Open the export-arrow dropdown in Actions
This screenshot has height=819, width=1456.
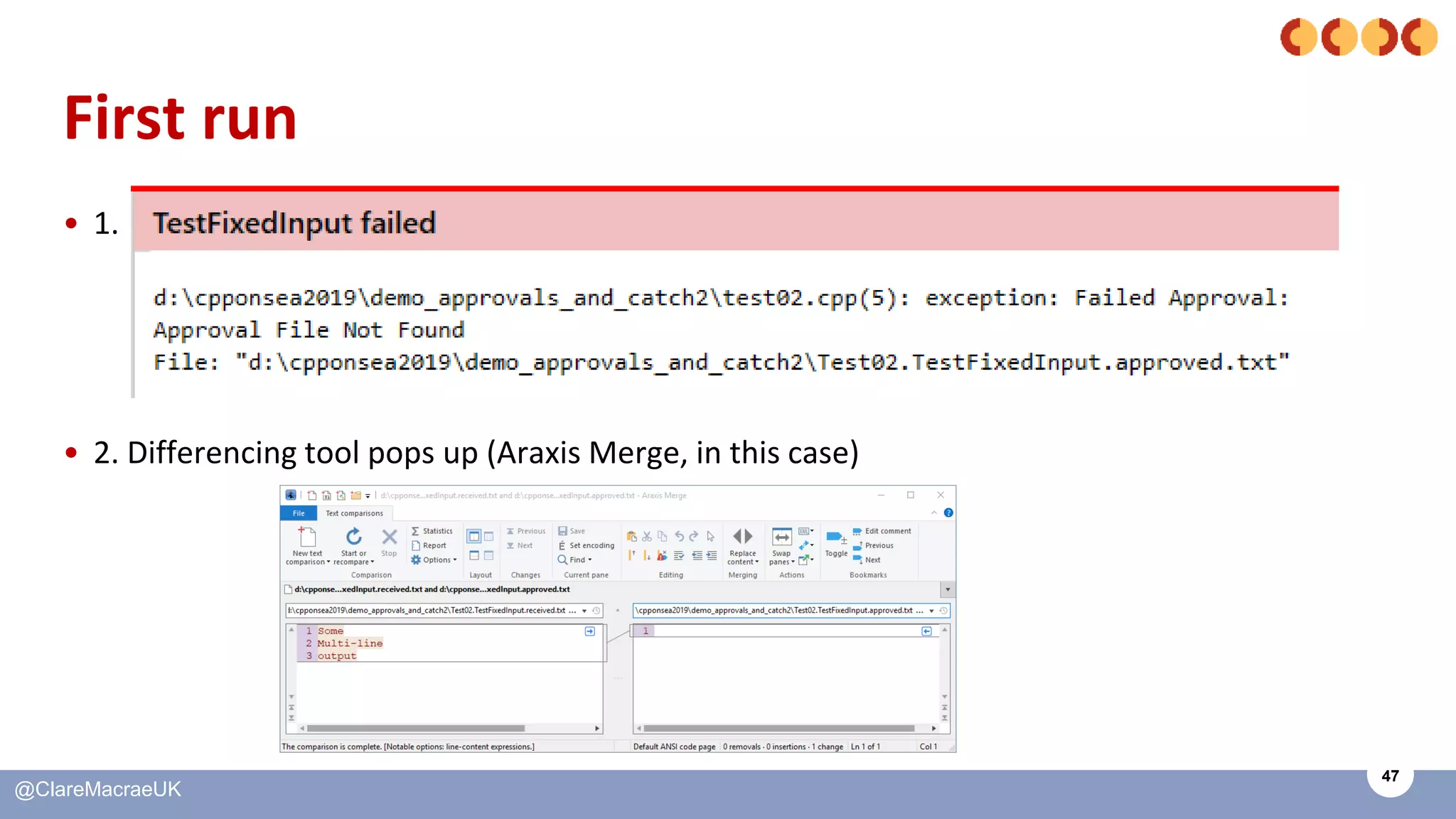806,560
